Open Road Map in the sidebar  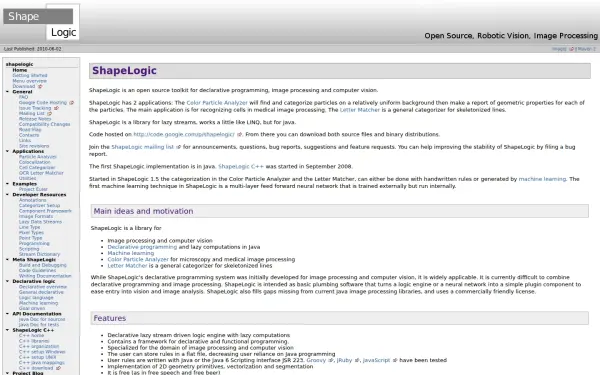point(30,130)
